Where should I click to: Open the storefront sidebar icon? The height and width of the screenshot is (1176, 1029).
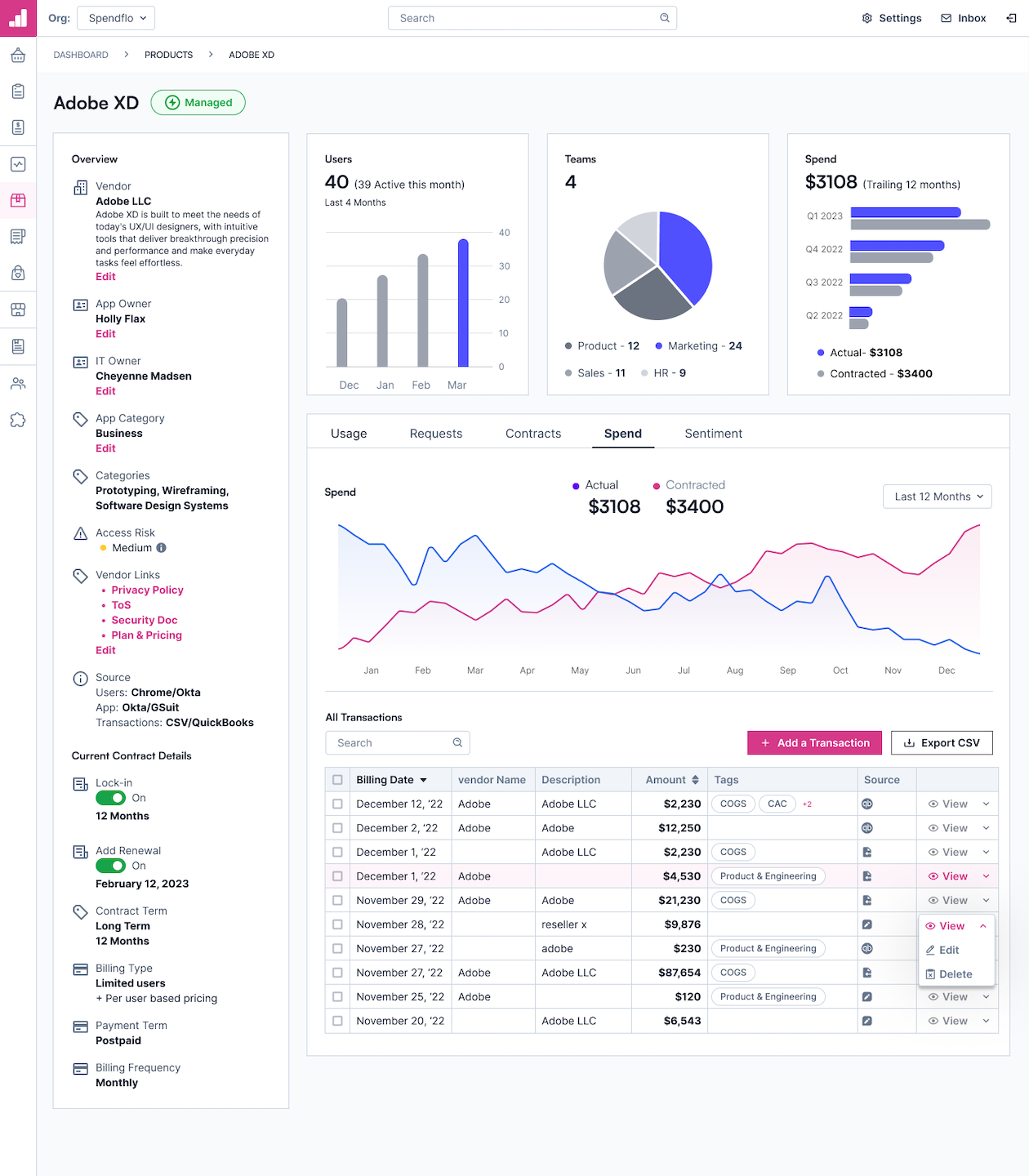18,310
